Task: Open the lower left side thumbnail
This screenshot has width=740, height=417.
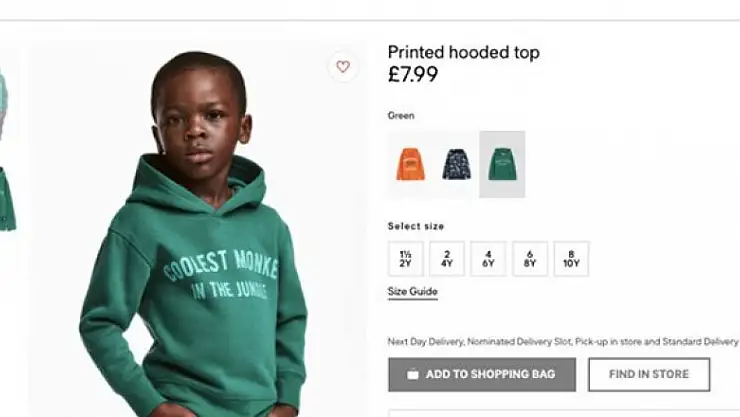Action: [7, 200]
